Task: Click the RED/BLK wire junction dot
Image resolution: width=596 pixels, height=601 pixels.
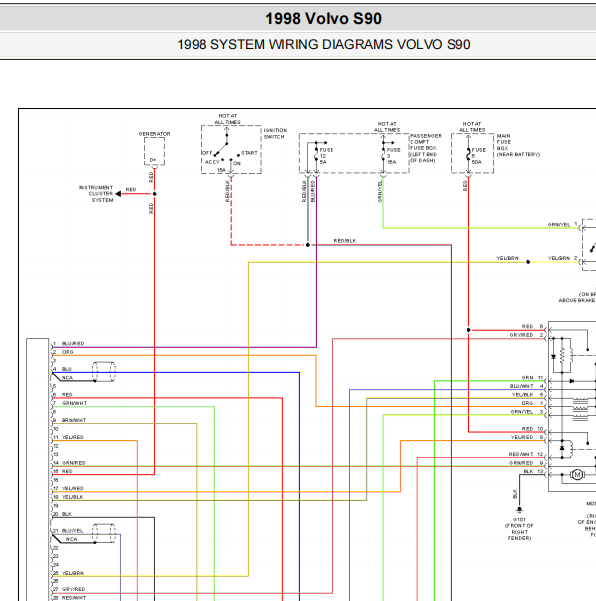Action: click(307, 245)
